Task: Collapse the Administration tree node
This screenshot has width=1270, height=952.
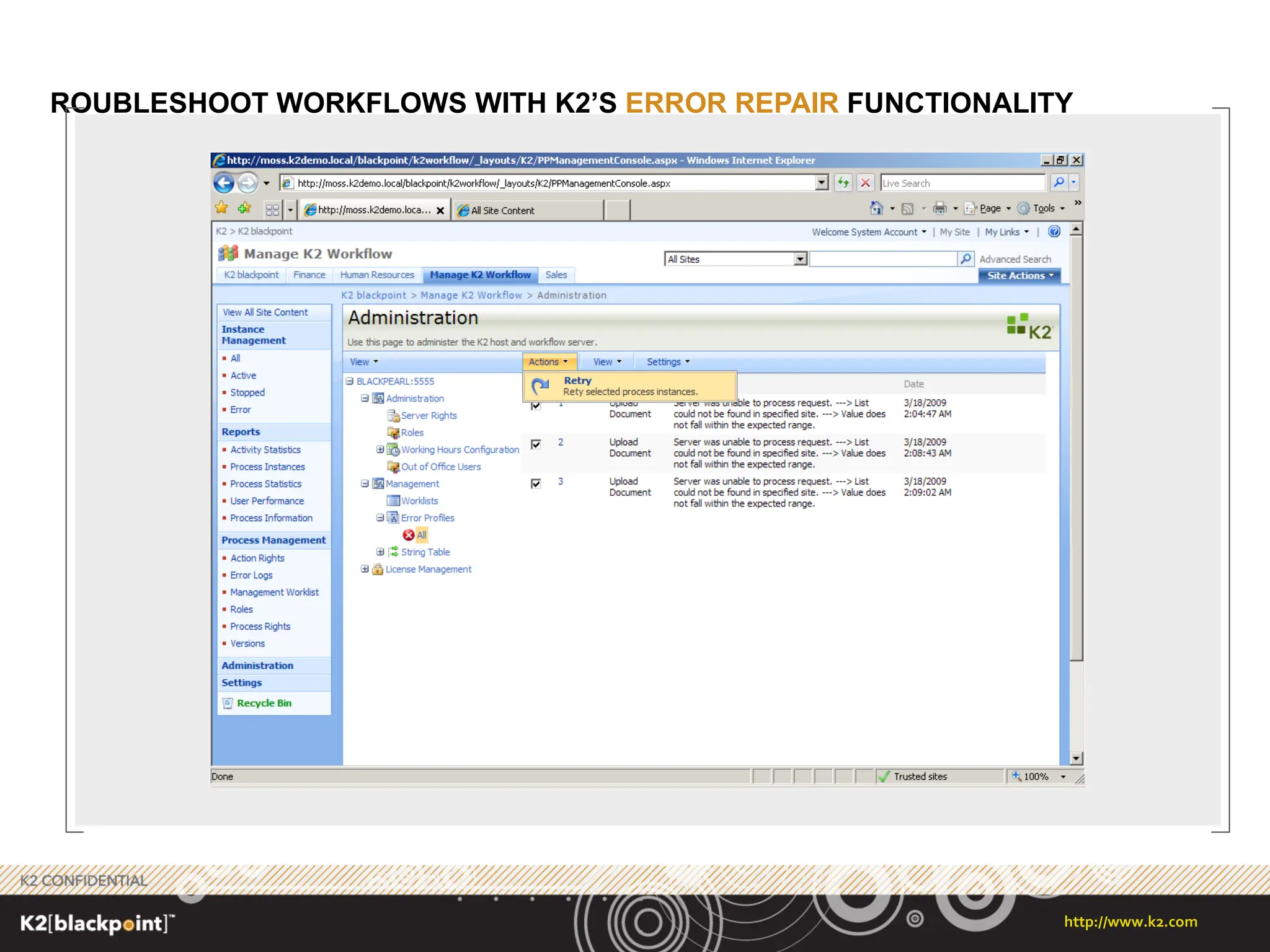Action: 365,398
